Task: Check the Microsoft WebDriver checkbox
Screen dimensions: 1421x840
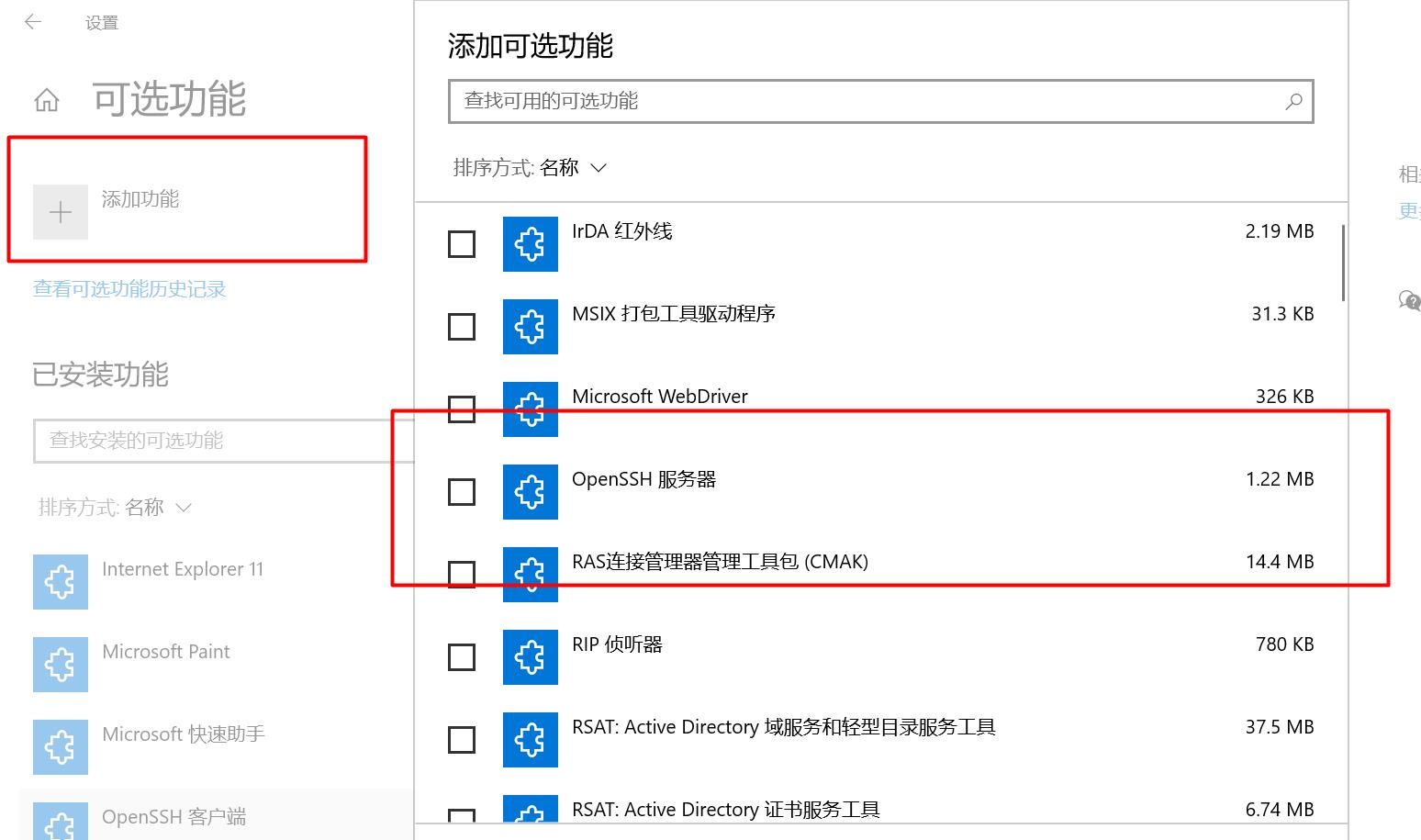Action: [x=462, y=409]
